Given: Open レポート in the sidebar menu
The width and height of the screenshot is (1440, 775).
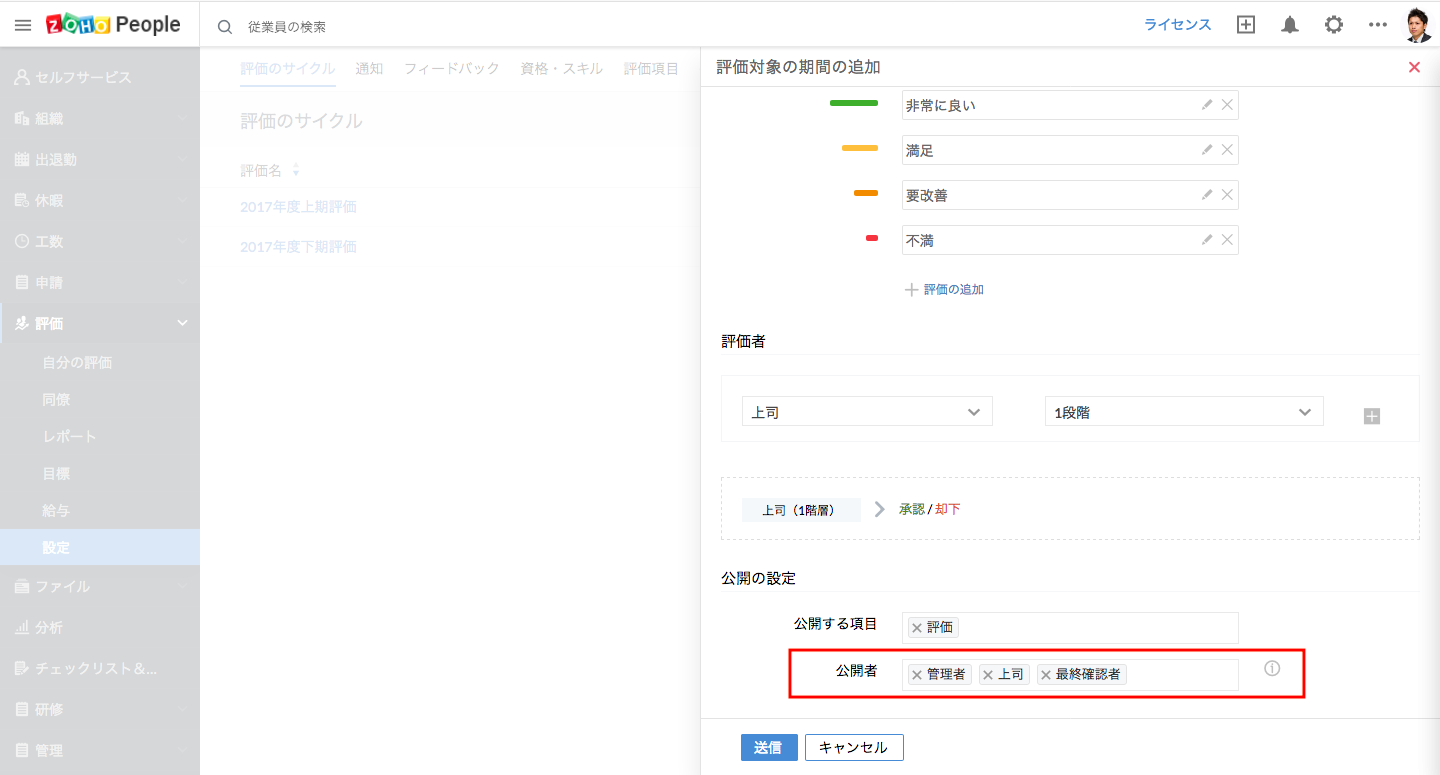Looking at the screenshot, I should pyautogui.click(x=69, y=437).
